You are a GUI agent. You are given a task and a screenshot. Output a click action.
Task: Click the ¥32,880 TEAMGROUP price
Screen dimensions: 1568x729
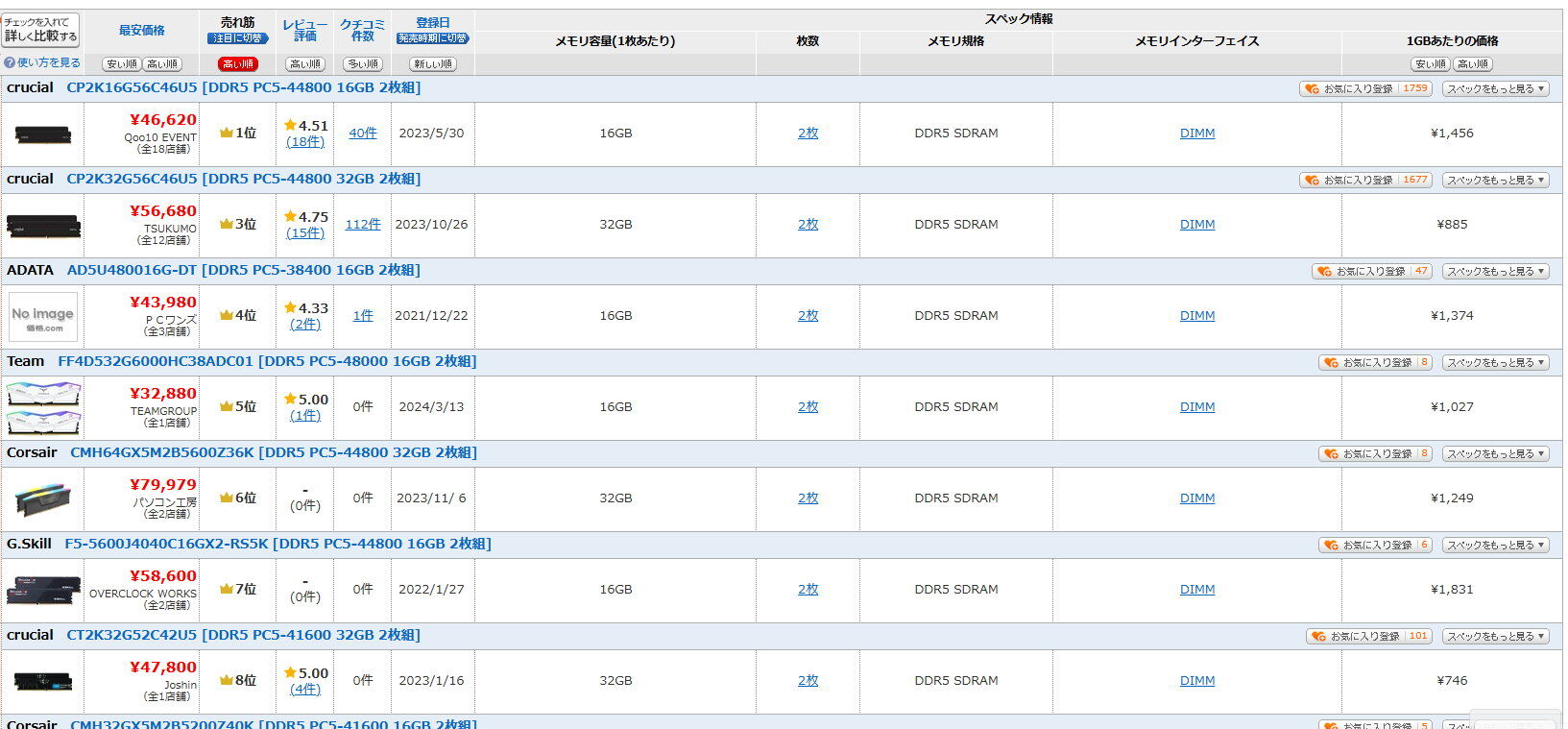(x=163, y=394)
